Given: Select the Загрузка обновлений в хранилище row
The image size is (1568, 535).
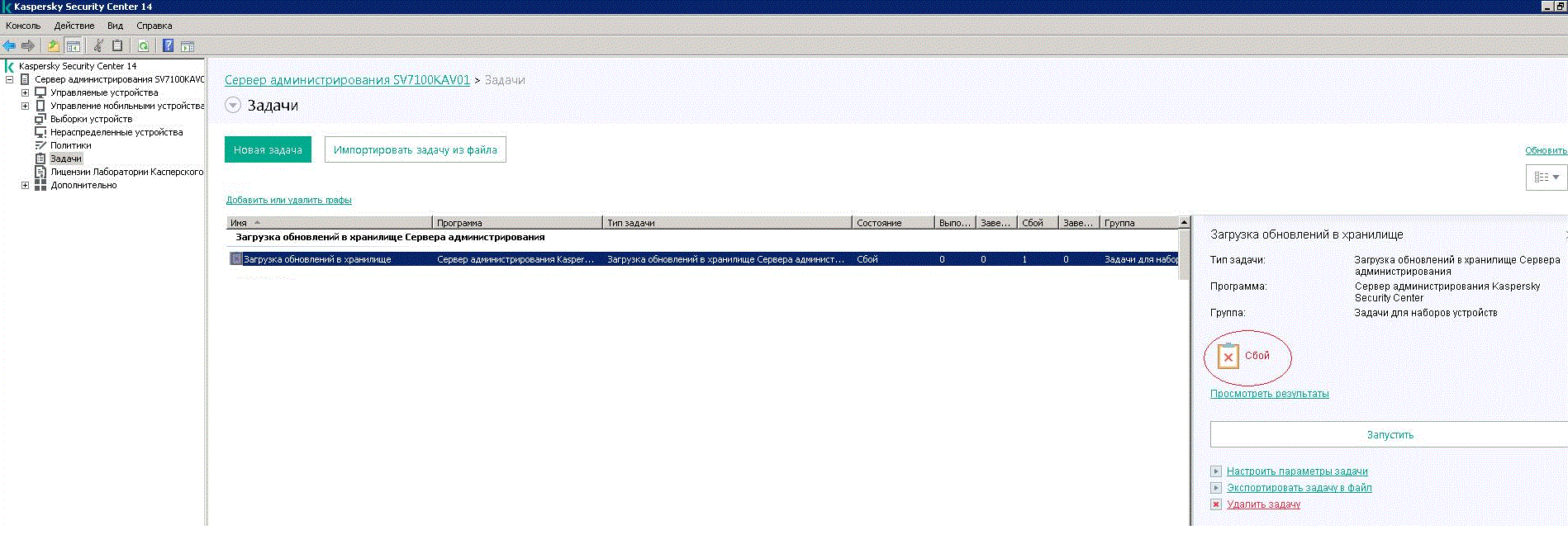Looking at the screenshot, I should (703, 259).
